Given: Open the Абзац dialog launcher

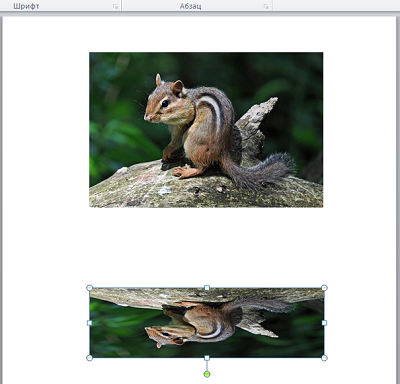Looking at the screenshot, I should tap(266, 6).
